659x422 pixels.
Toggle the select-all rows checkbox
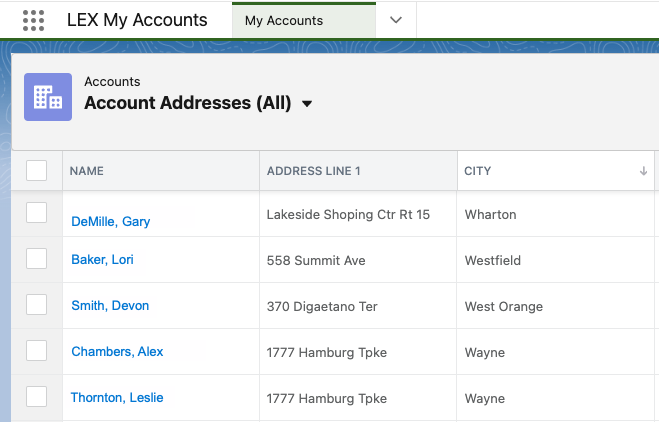click(37, 171)
